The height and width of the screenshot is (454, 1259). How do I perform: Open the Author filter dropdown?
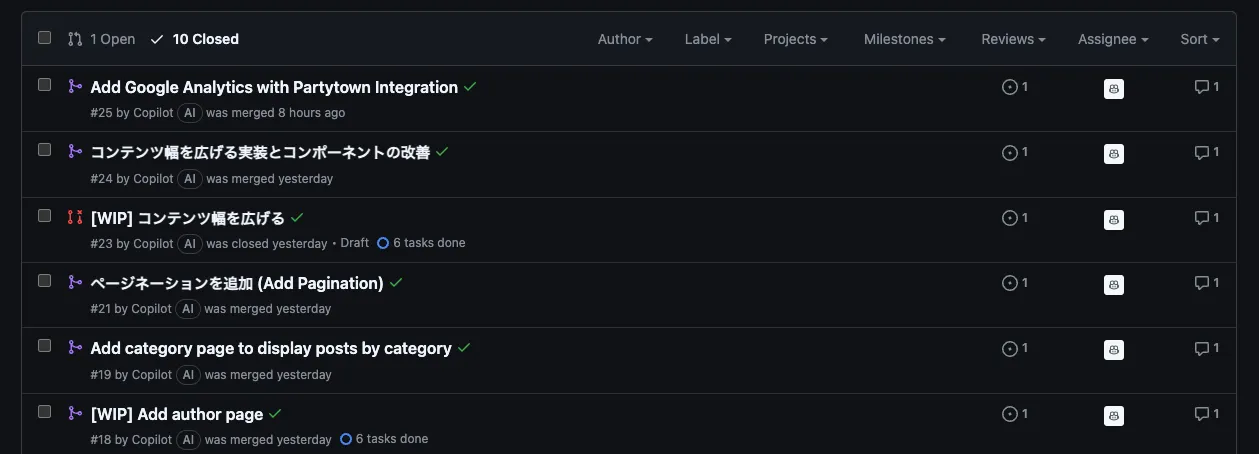click(625, 39)
